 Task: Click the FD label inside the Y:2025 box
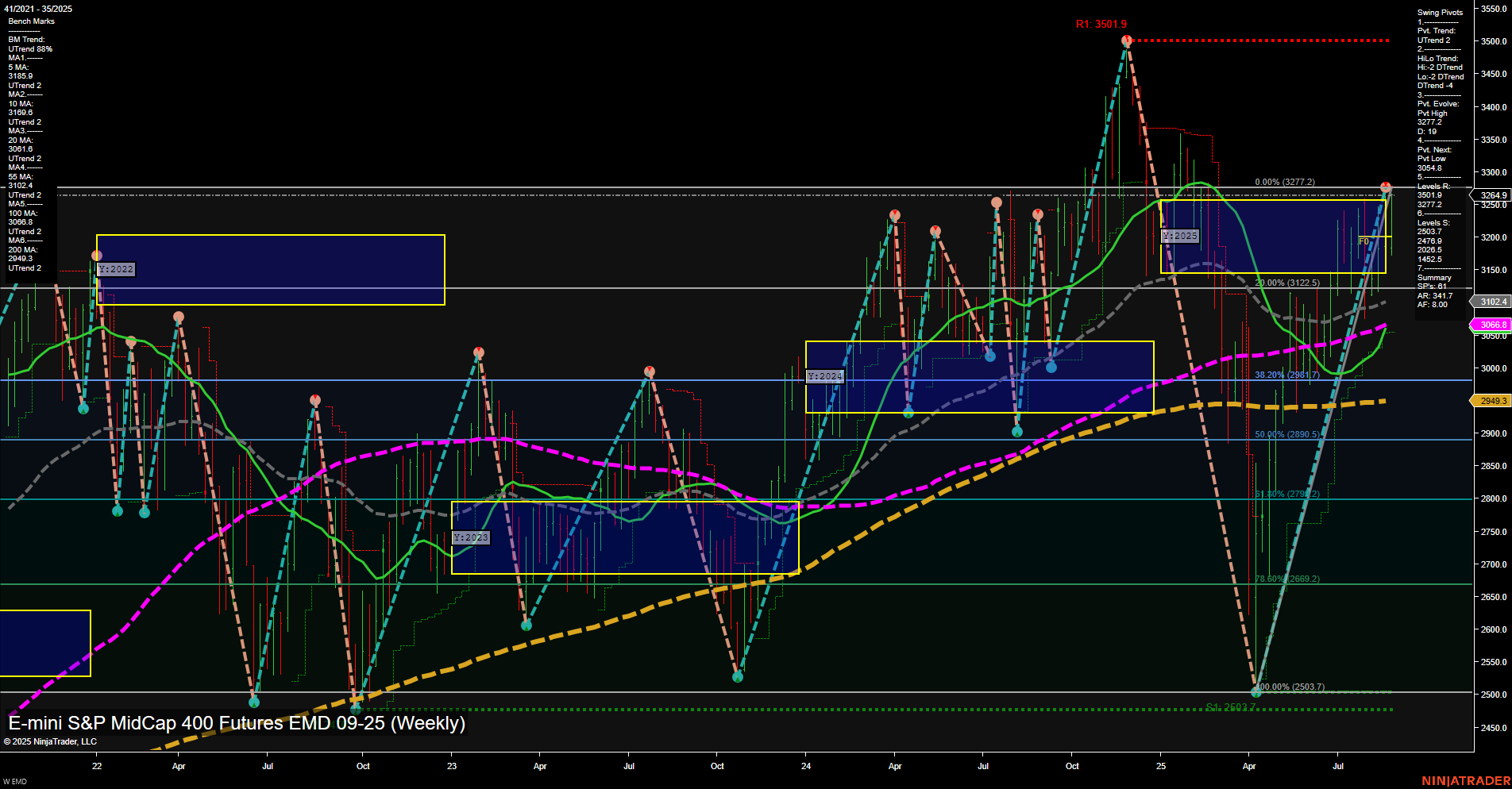point(1363,241)
